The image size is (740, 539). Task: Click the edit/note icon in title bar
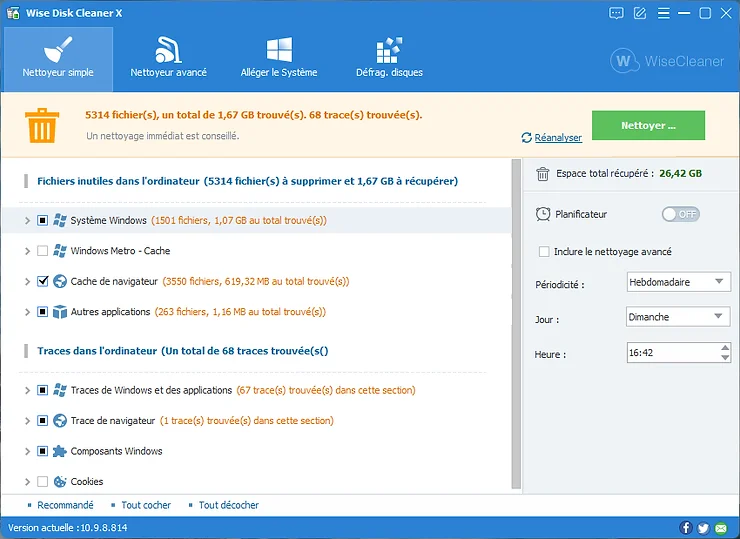point(639,13)
